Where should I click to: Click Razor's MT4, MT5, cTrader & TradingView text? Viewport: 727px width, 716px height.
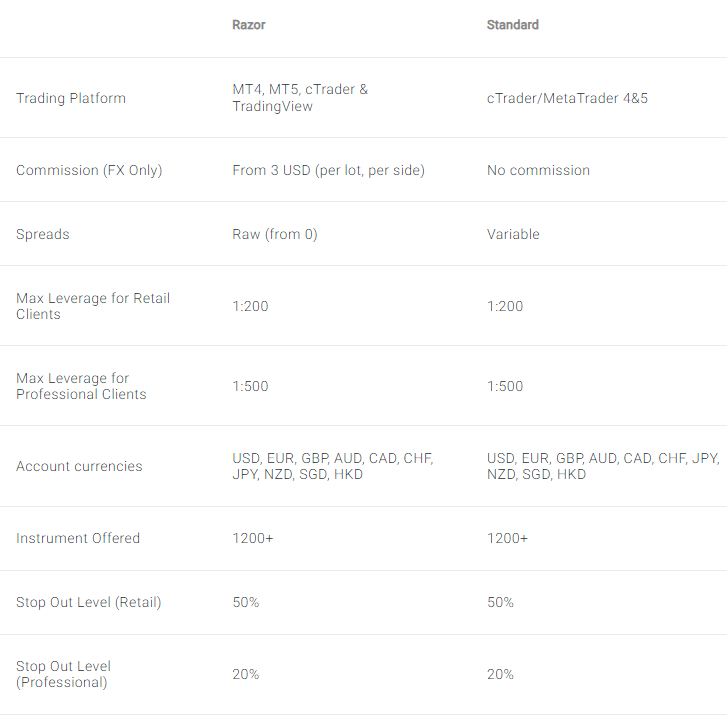point(300,98)
